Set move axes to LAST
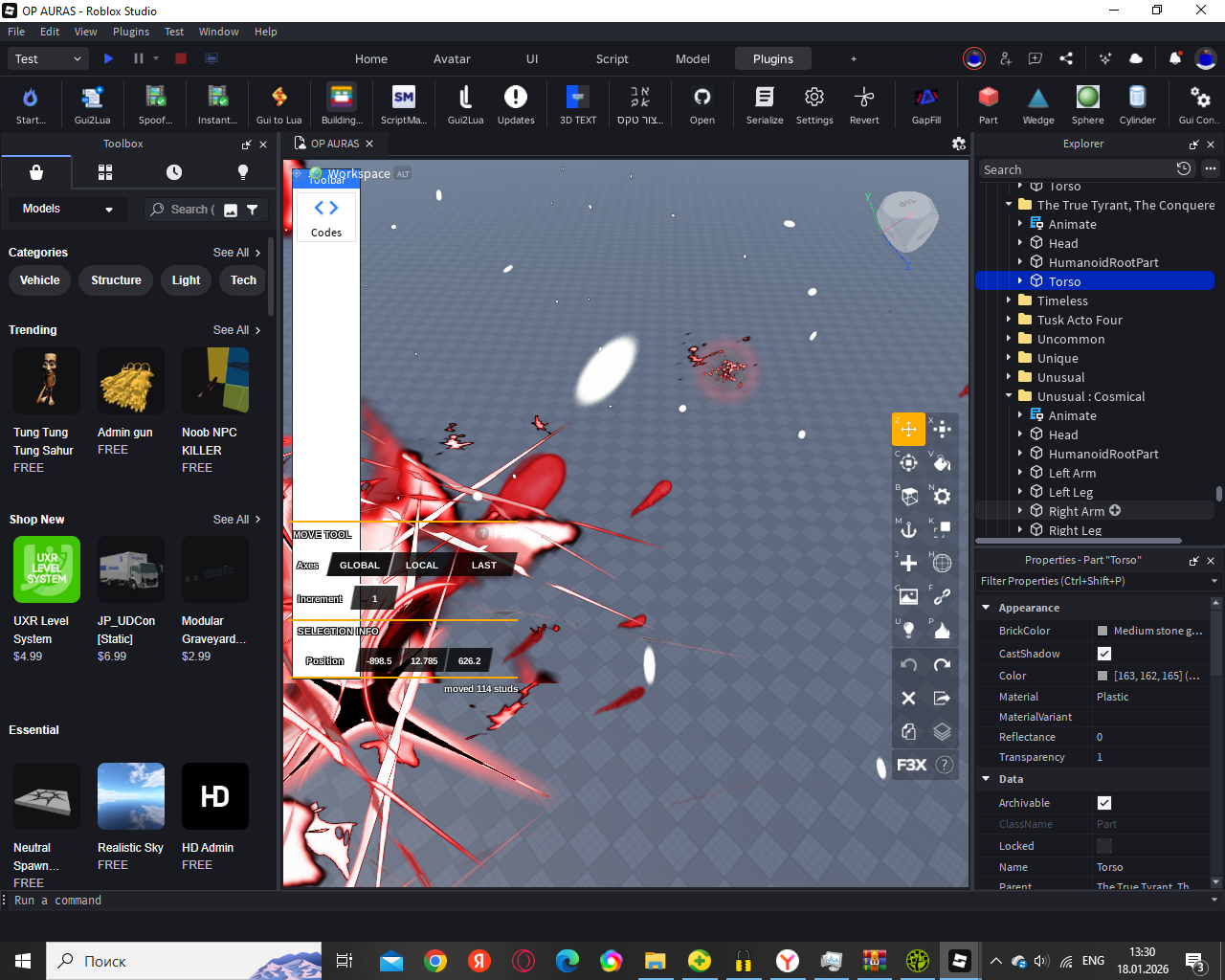 click(x=484, y=565)
